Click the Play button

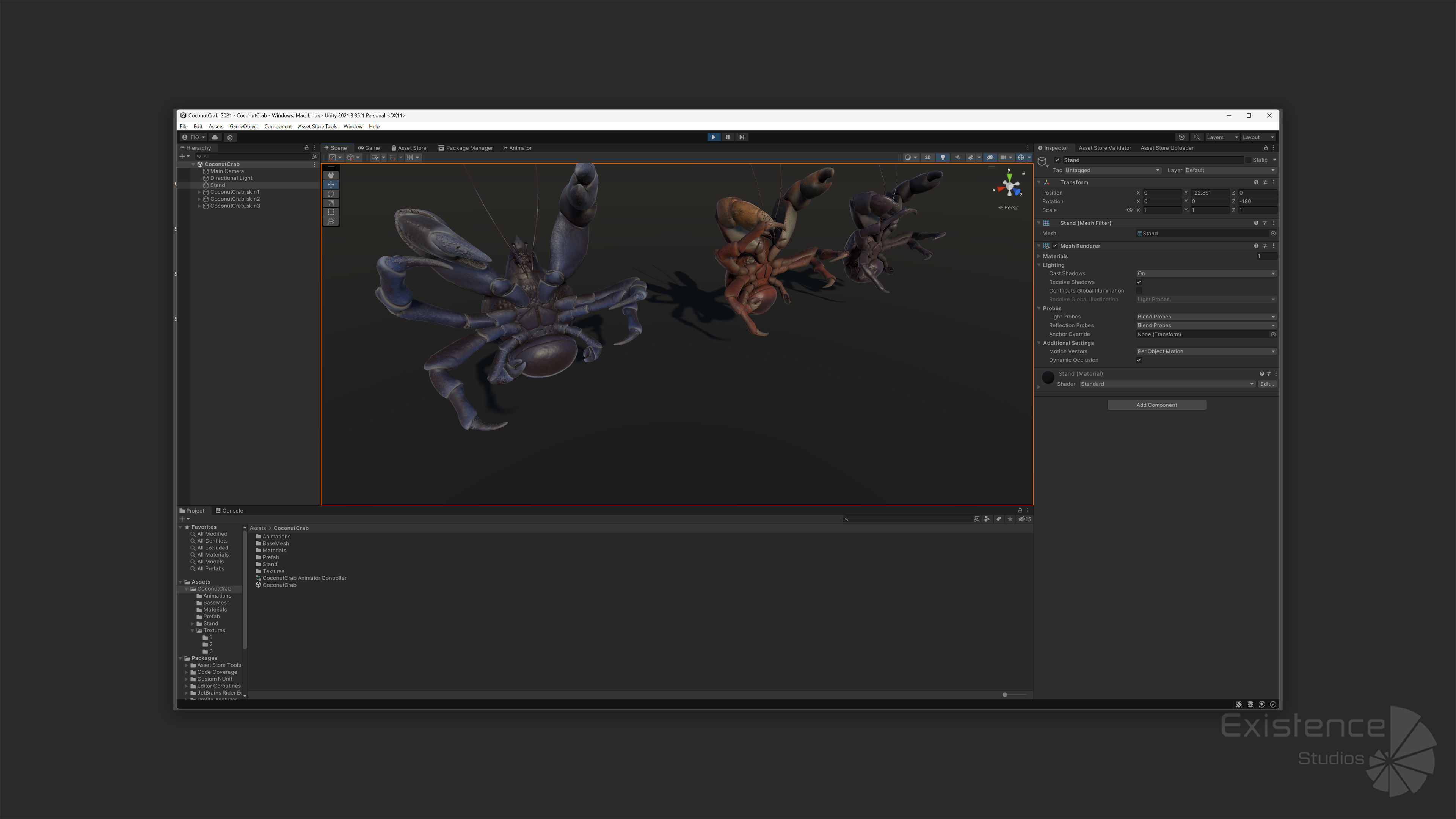tap(713, 137)
